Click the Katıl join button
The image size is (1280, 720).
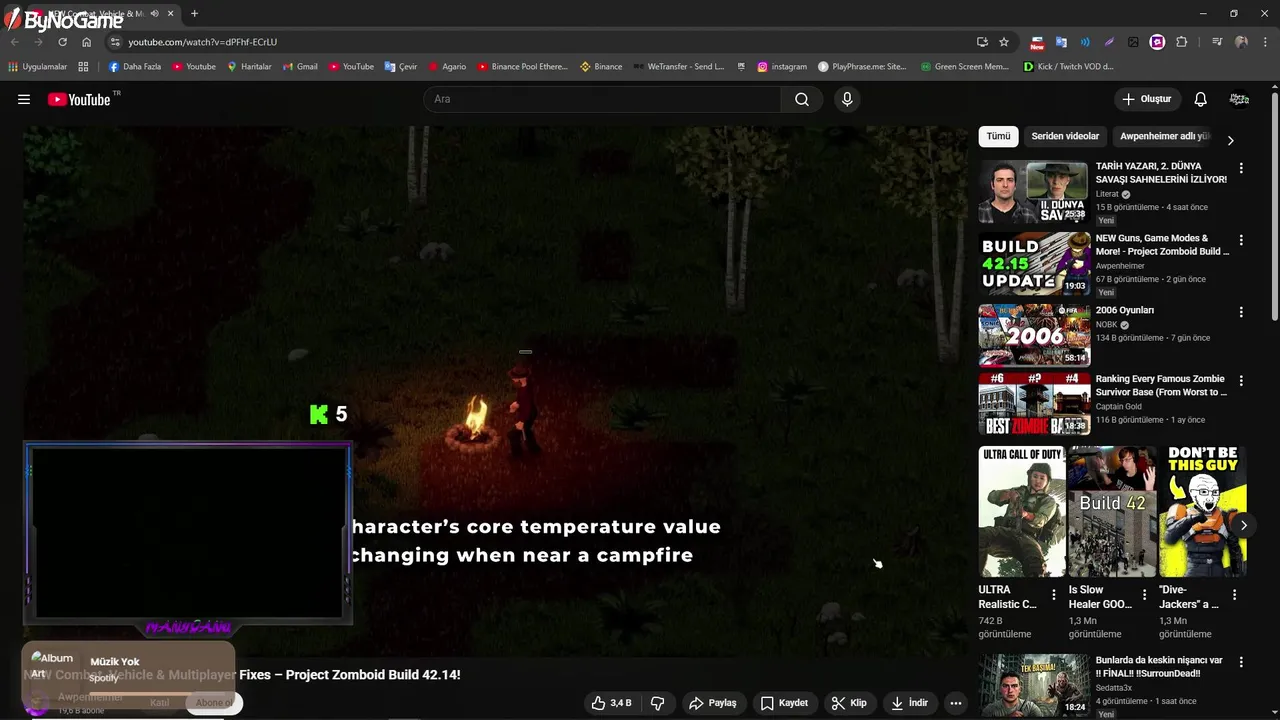(x=159, y=703)
